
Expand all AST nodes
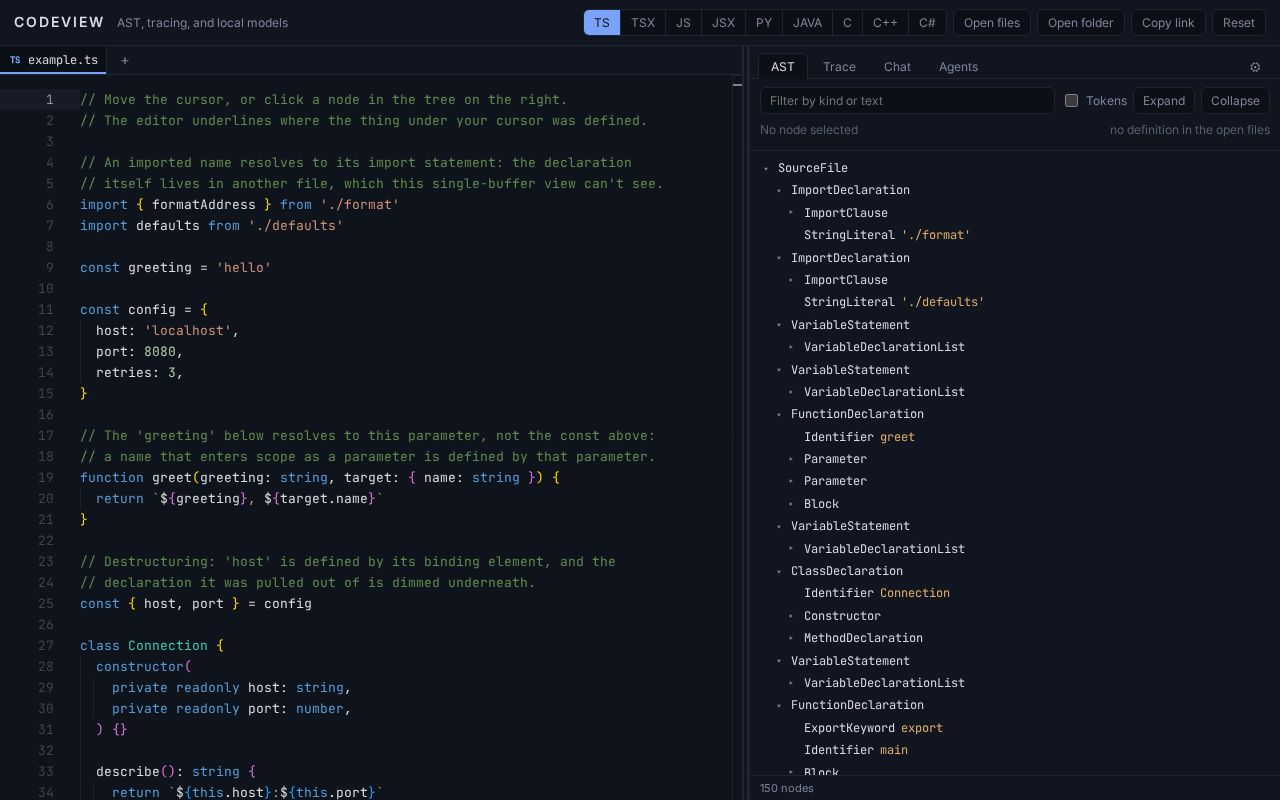coord(1164,100)
